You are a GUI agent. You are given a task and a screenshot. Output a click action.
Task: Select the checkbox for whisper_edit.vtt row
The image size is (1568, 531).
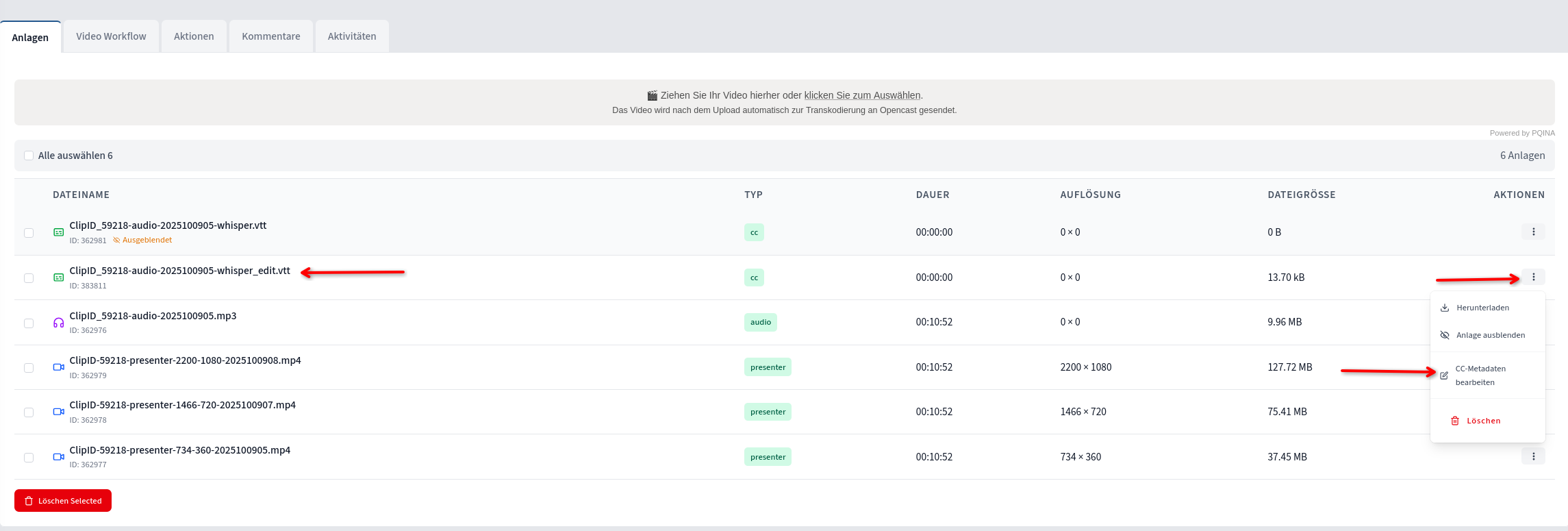(29, 278)
